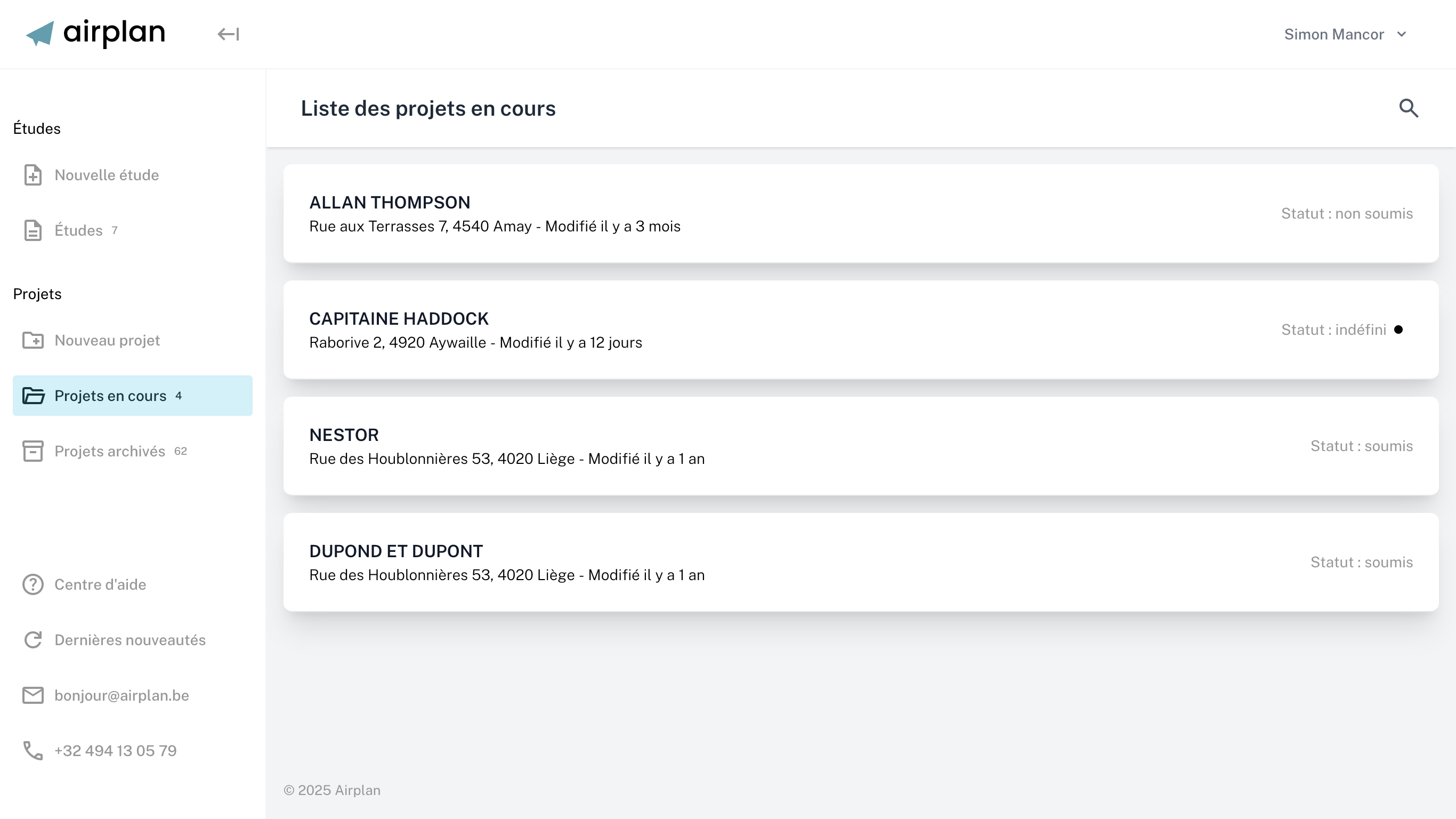Click the bonjour@airplan.be email link
Viewport: 1456px width, 819px height.
pyautogui.click(x=122, y=695)
